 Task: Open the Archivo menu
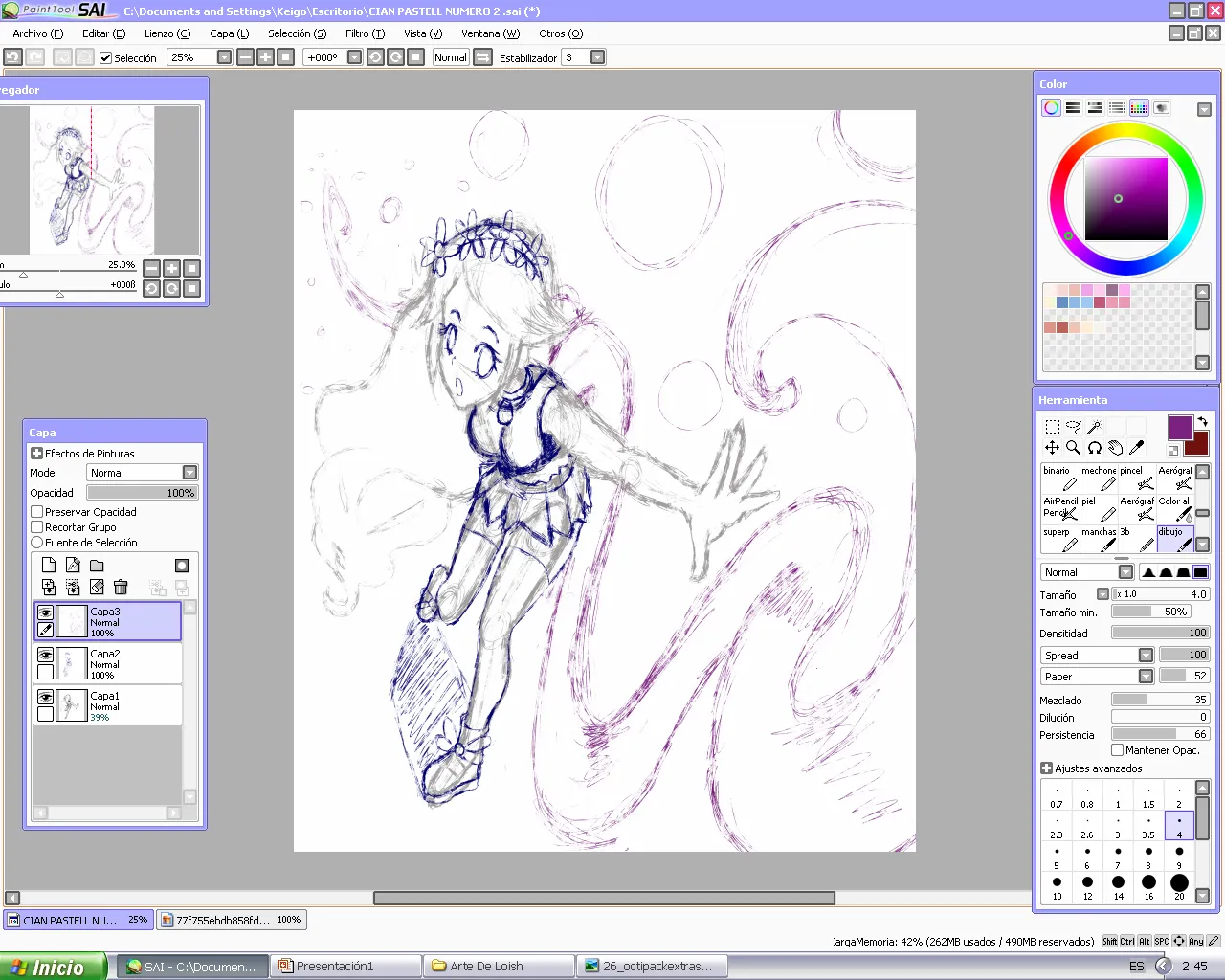38,33
